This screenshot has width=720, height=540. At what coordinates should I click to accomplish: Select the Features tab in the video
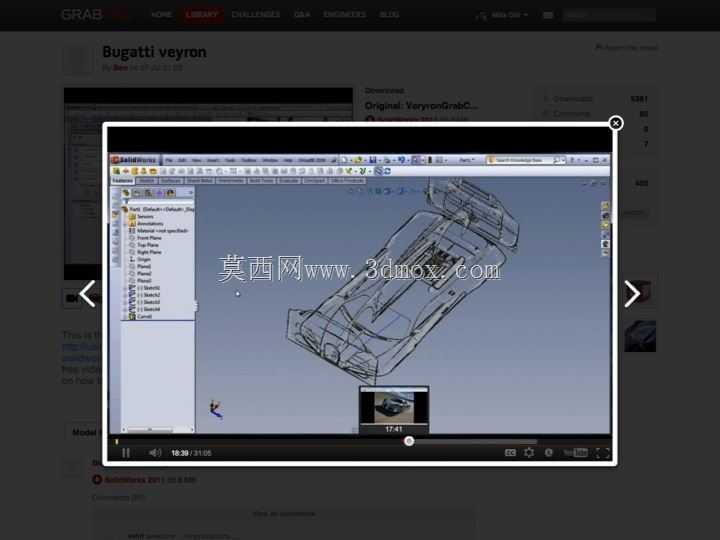click(x=123, y=181)
